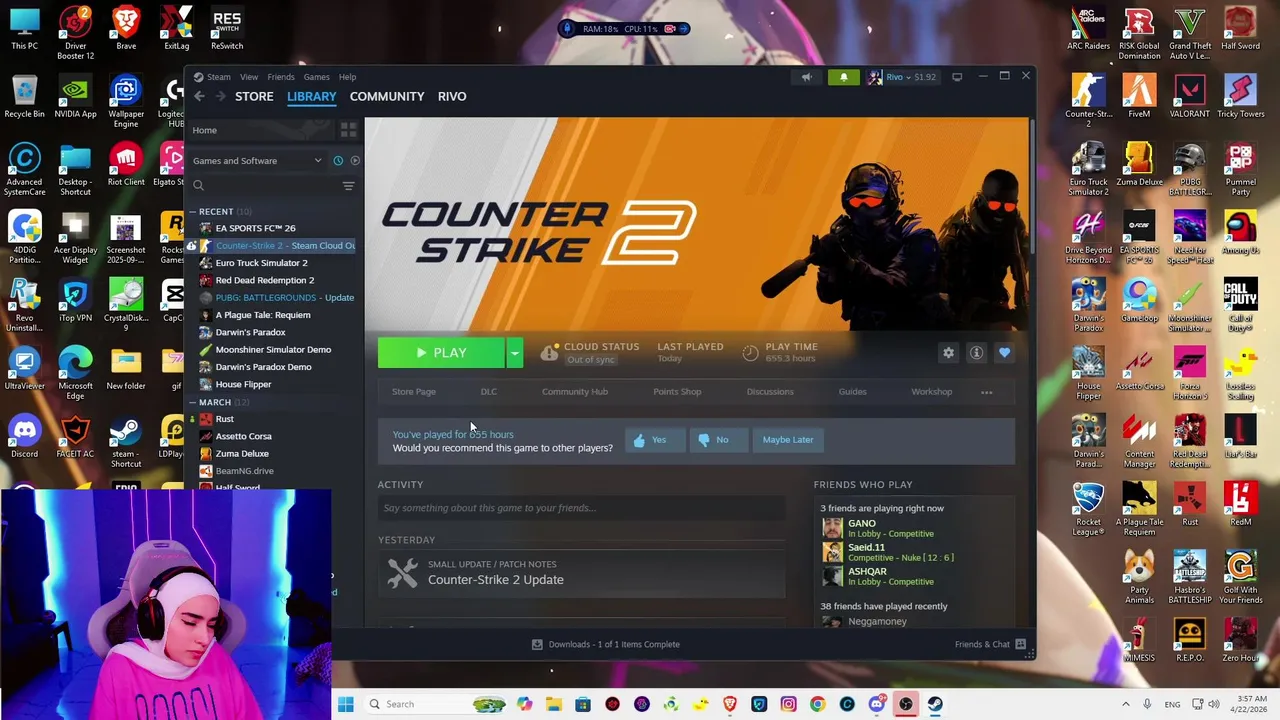Collapse the MARCH section in library
The width and height of the screenshot is (1280, 720).
coord(193,402)
